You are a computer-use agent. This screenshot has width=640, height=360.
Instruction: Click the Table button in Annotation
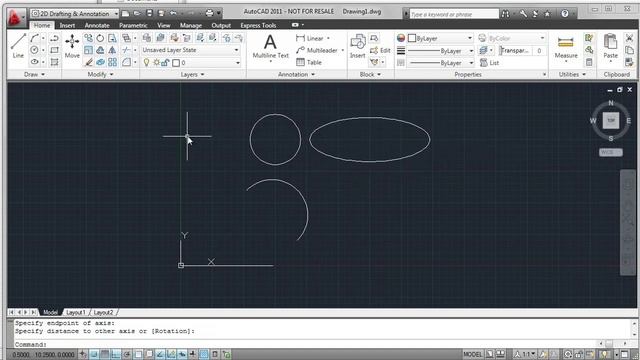[309, 62]
